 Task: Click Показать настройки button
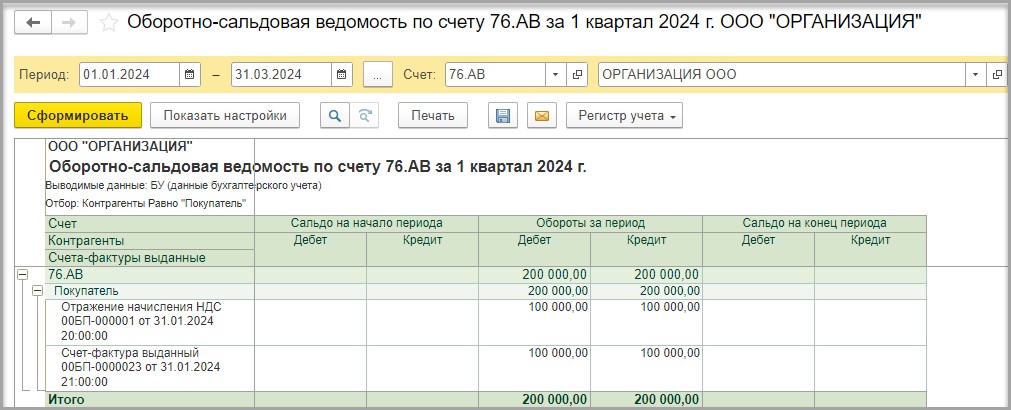(225, 115)
